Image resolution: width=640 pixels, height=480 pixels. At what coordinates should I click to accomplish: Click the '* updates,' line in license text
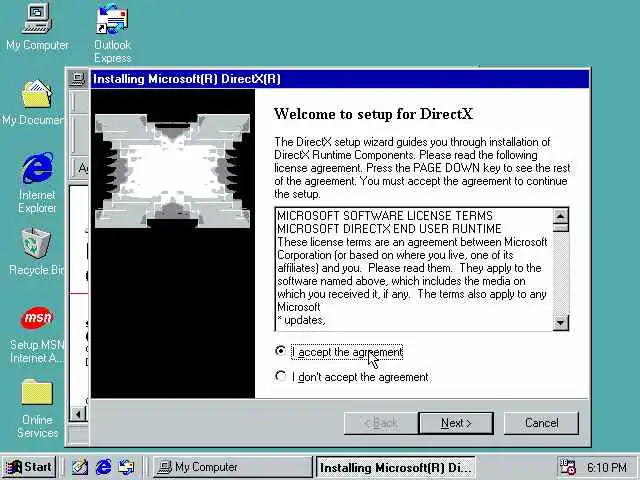click(x=301, y=320)
